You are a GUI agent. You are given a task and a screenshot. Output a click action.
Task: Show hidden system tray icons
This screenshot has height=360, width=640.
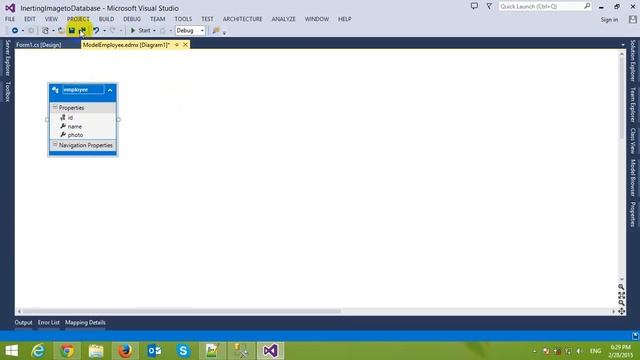point(535,351)
